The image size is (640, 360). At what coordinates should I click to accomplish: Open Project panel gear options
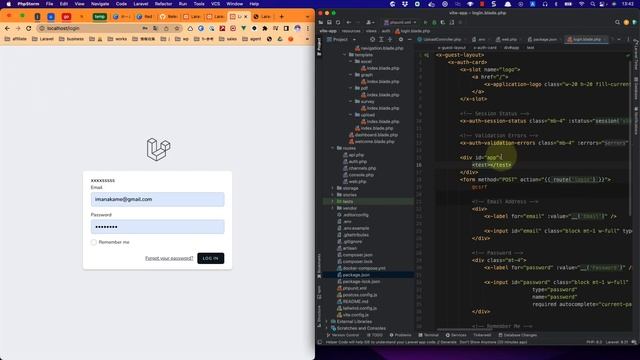(401, 40)
